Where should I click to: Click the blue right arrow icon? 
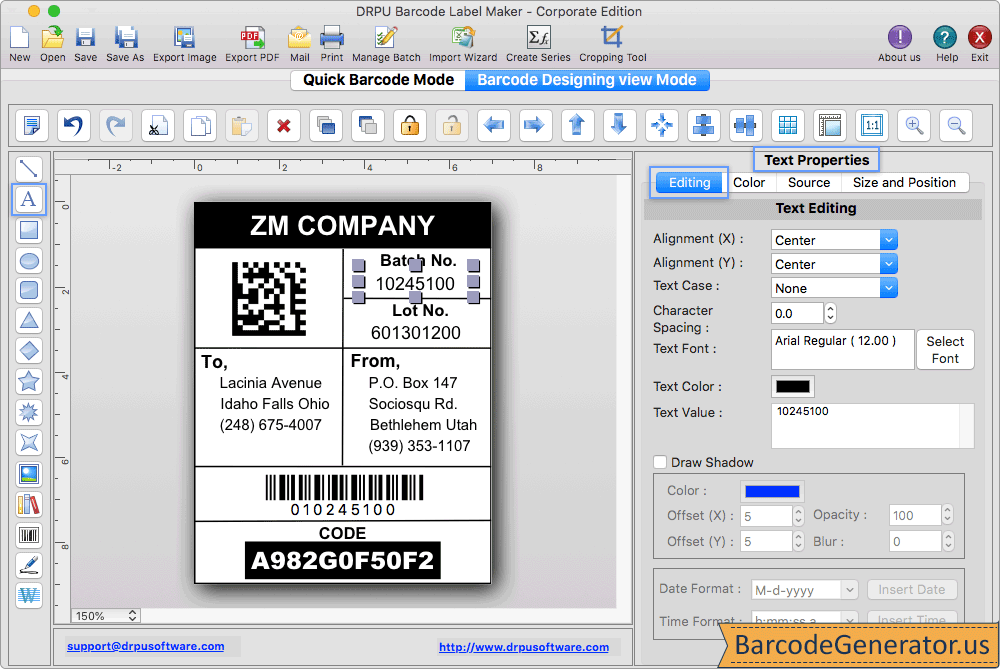click(535, 125)
